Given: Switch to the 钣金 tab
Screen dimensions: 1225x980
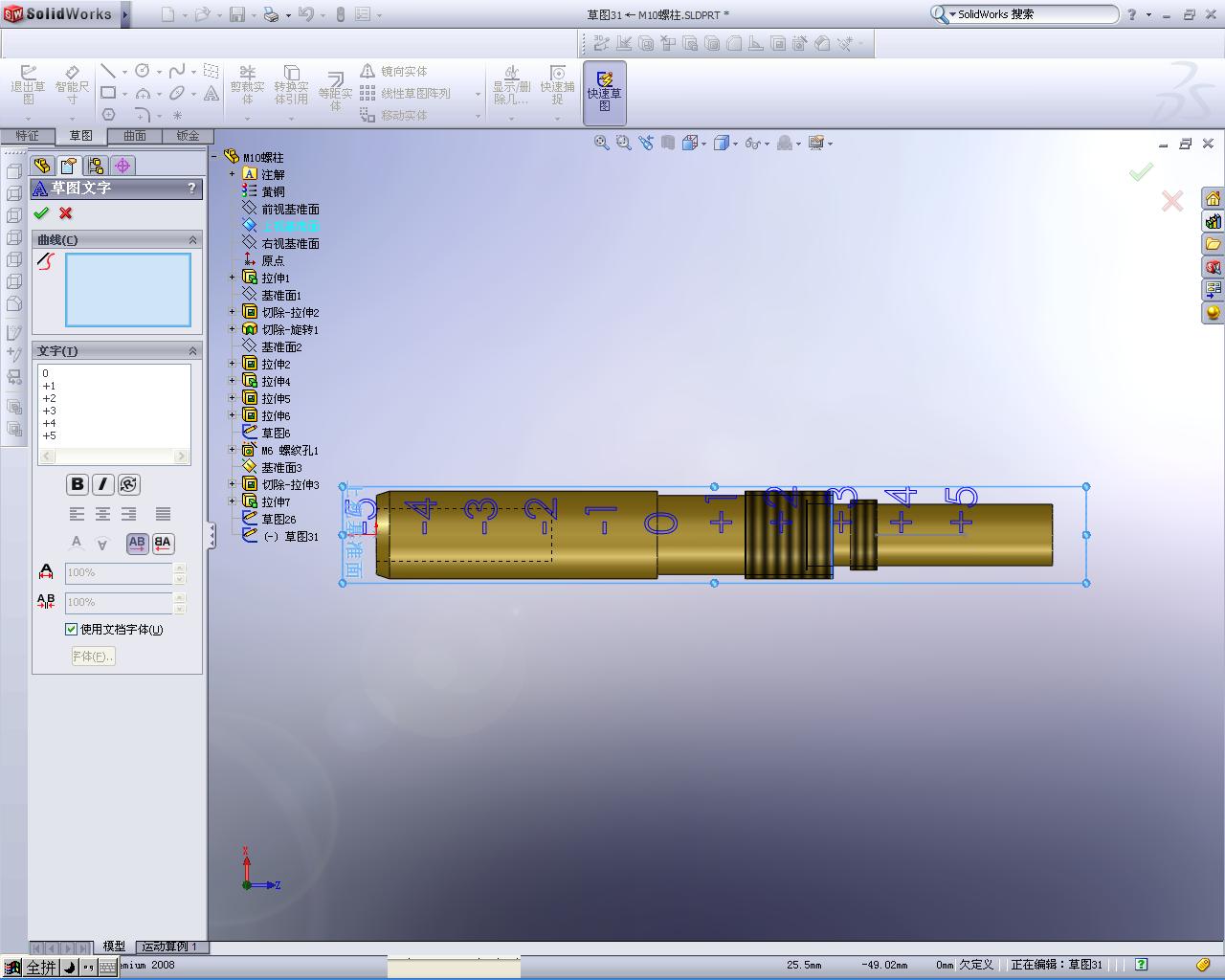Looking at the screenshot, I should [188, 136].
